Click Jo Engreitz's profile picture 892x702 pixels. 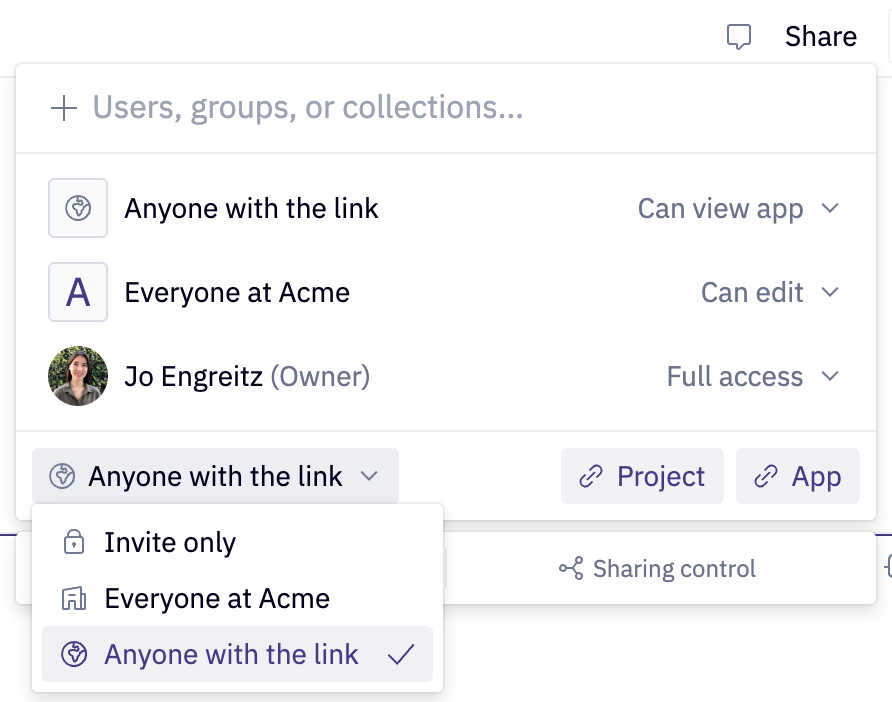click(x=78, y=376)
